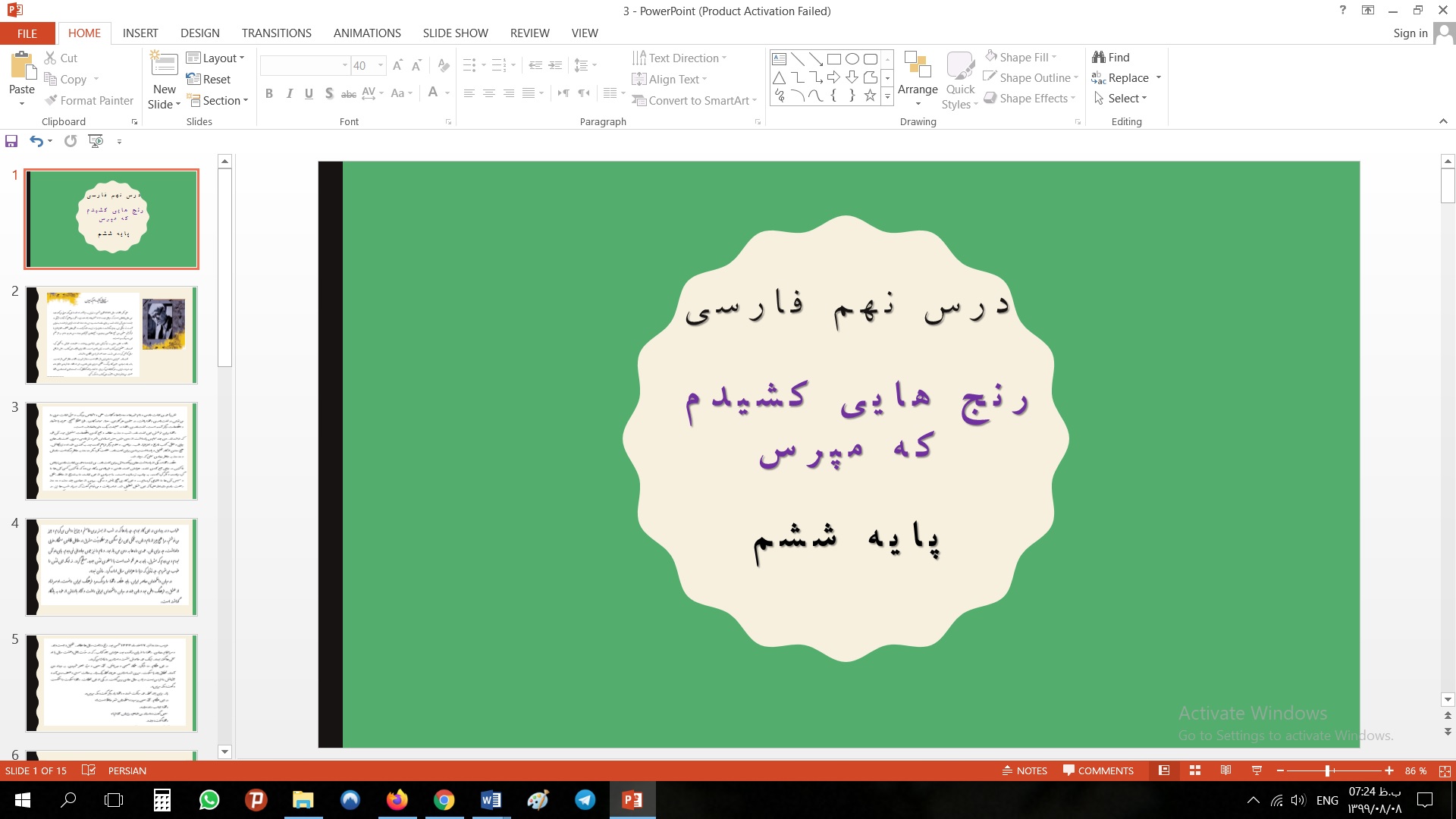The height and width of the screenshot is (819, 1456).
Task: Switch to the INSERT tab
Action: point(140,33)
